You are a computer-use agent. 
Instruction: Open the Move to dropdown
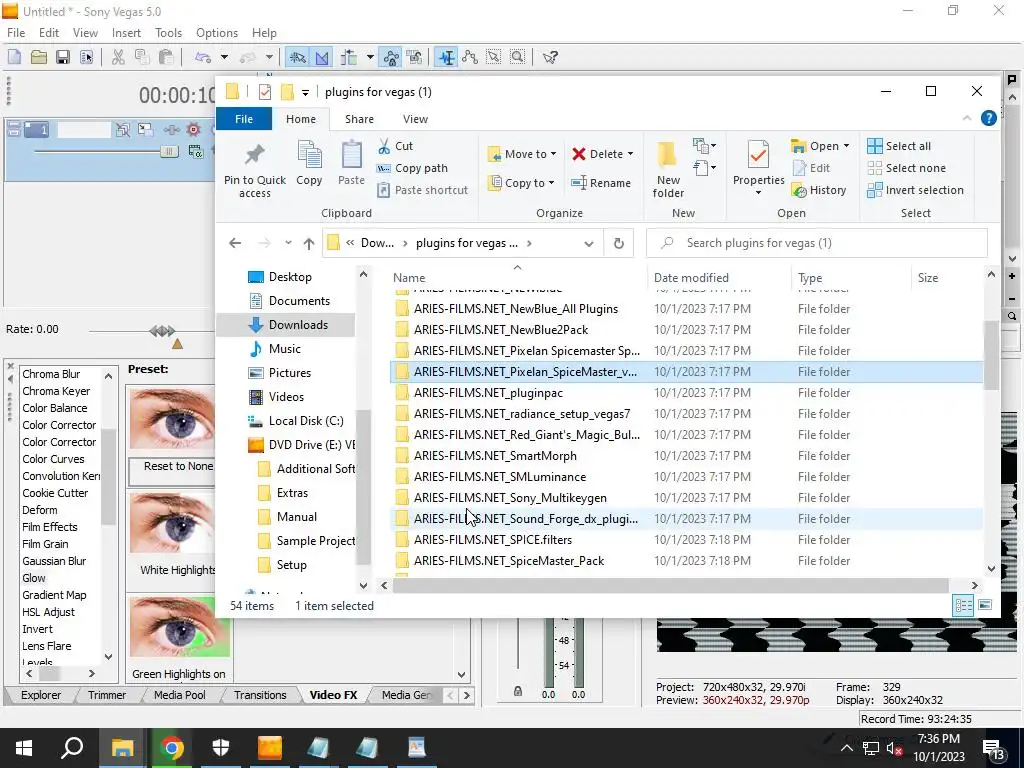(x=522, y=154)
